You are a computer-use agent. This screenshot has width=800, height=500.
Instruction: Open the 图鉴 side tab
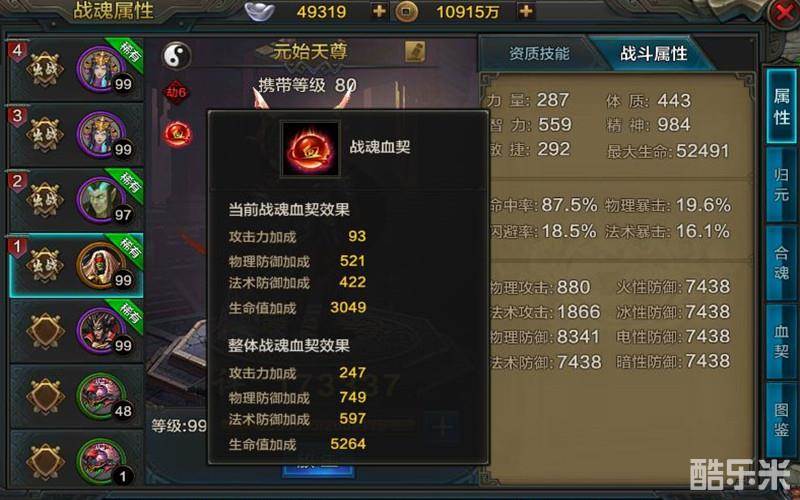(x=781, y=420)
